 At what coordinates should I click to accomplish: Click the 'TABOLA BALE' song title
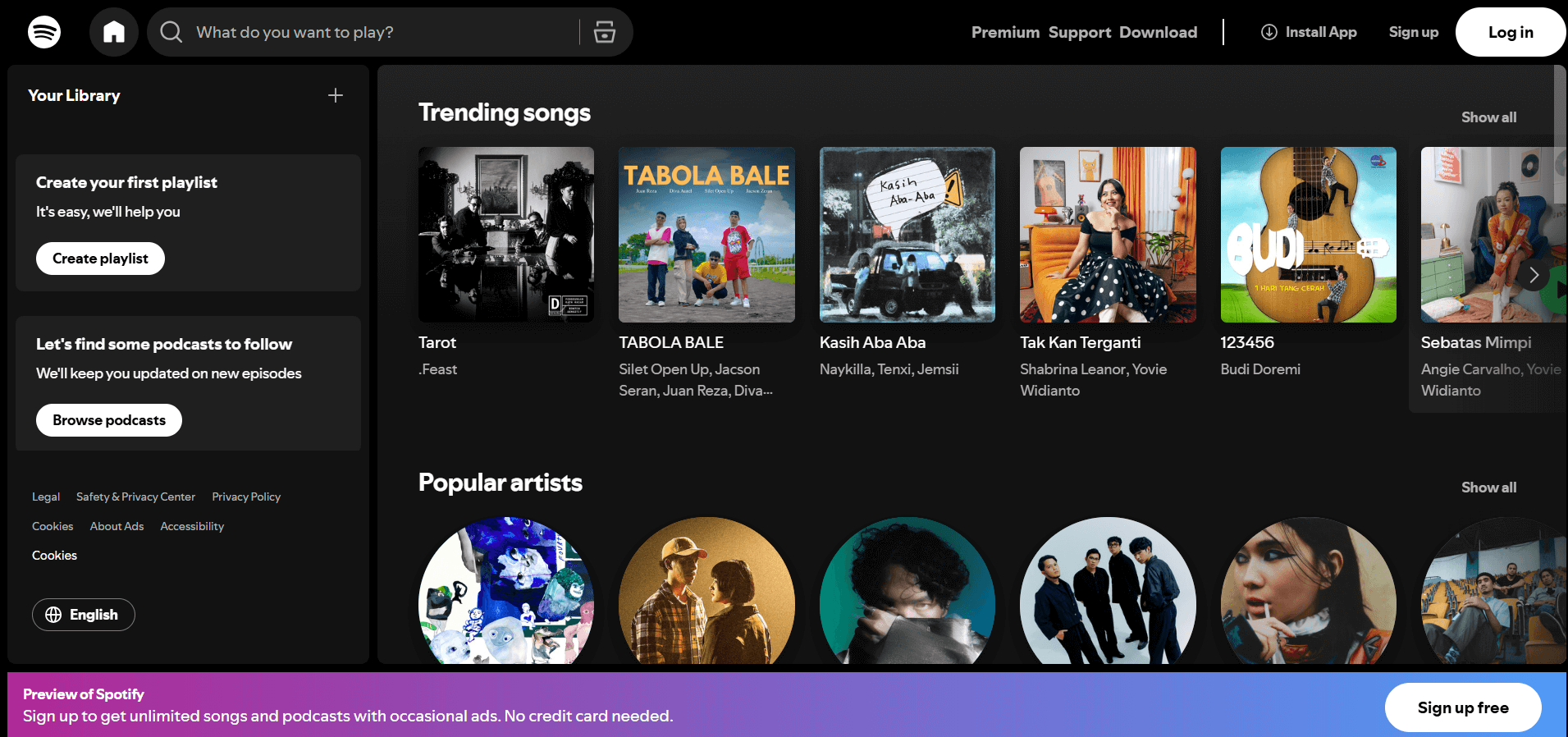pyautogui.click(x=671, y=342)
